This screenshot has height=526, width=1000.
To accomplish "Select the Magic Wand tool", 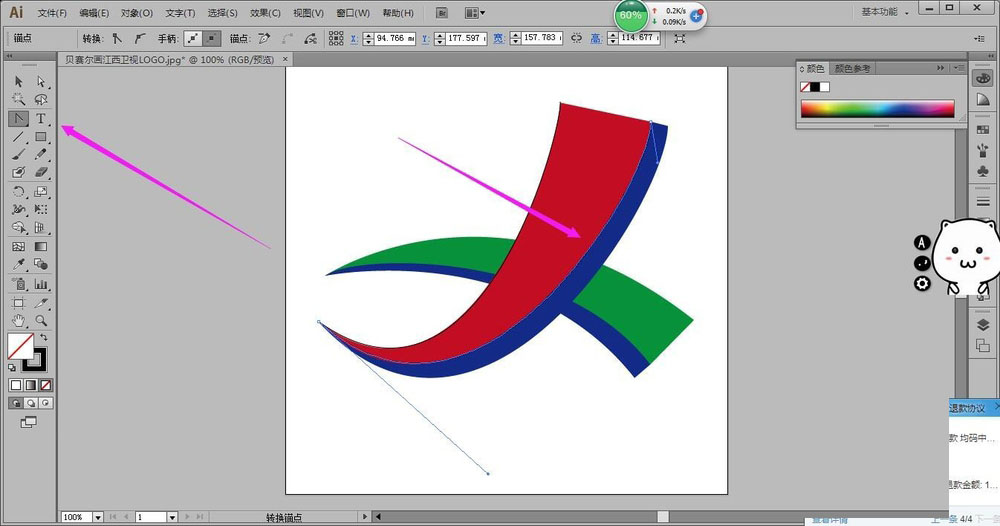I will pos(18,99).
